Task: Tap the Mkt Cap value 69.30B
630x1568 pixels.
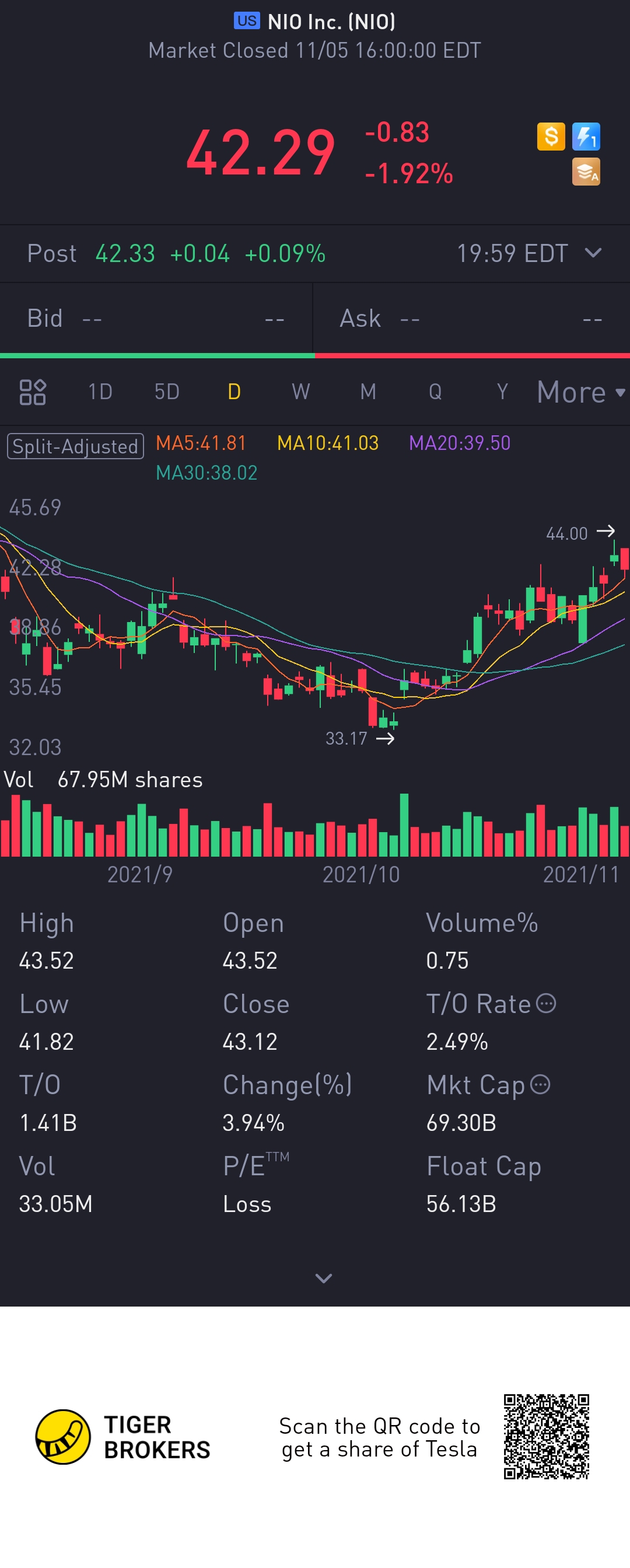Action: point(461,1122)
